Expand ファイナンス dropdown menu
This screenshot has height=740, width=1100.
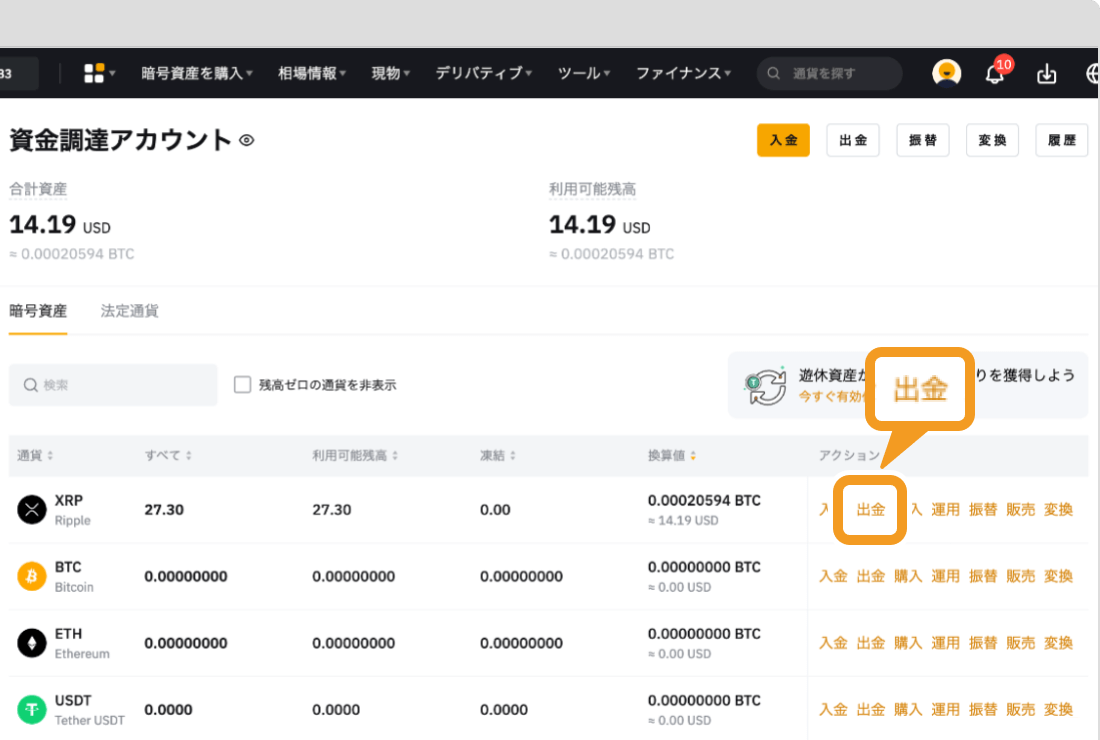pyautogui.click(x=683, y=73)
